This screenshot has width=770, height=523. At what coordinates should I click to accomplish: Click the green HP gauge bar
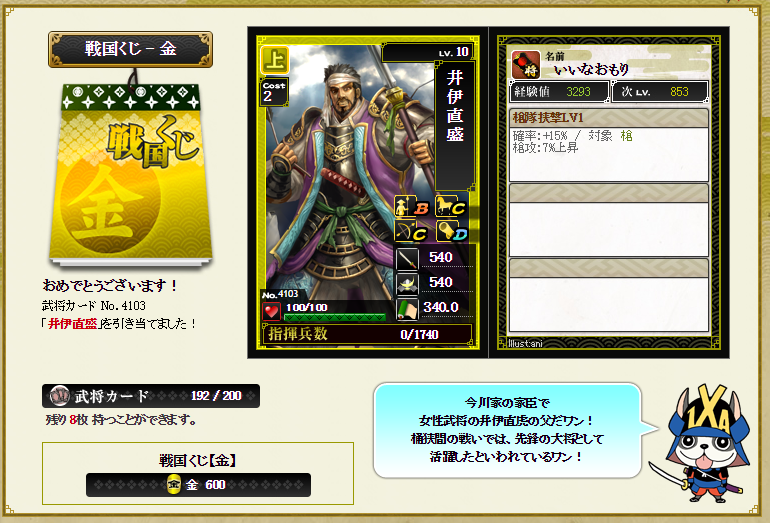pyautogui.click(x=335, y=317)
